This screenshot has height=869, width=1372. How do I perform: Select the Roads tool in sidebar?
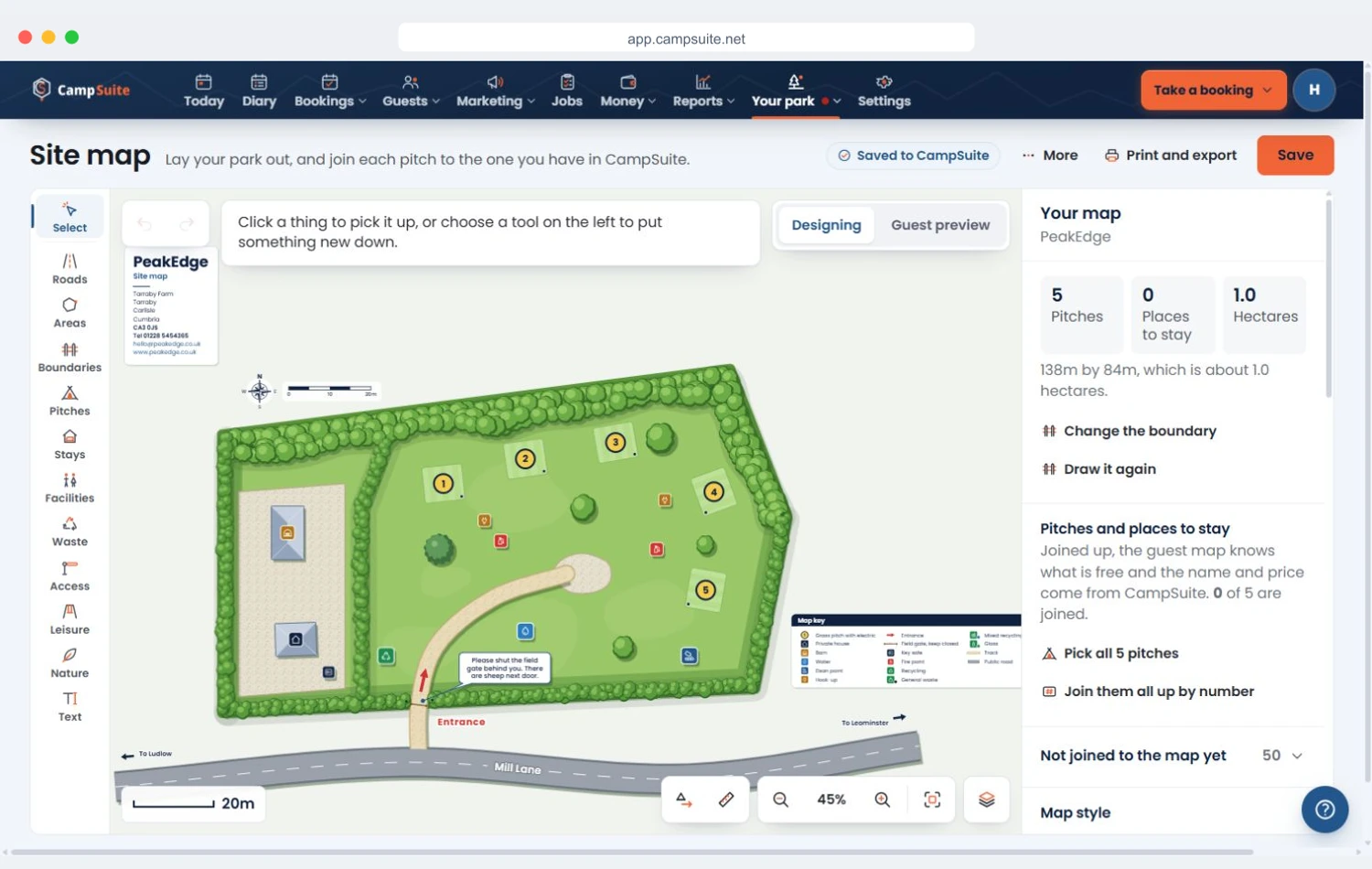pos(70,269)
